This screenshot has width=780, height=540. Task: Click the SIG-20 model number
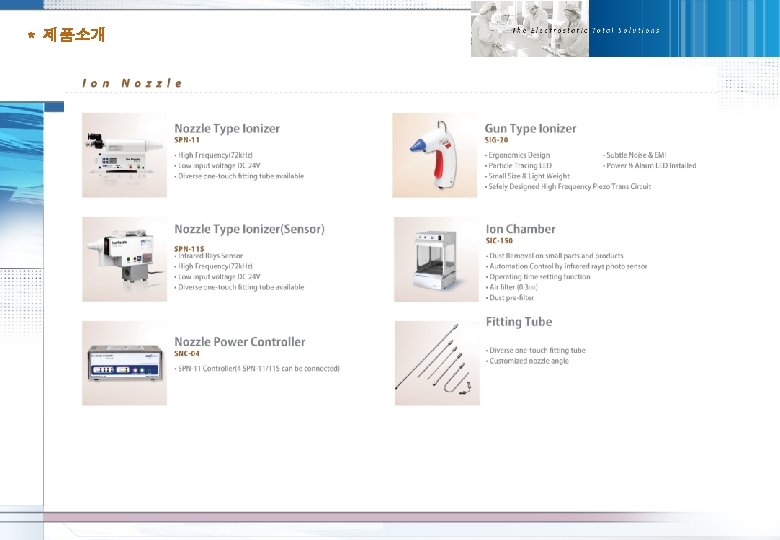click(x=496, y=140)
